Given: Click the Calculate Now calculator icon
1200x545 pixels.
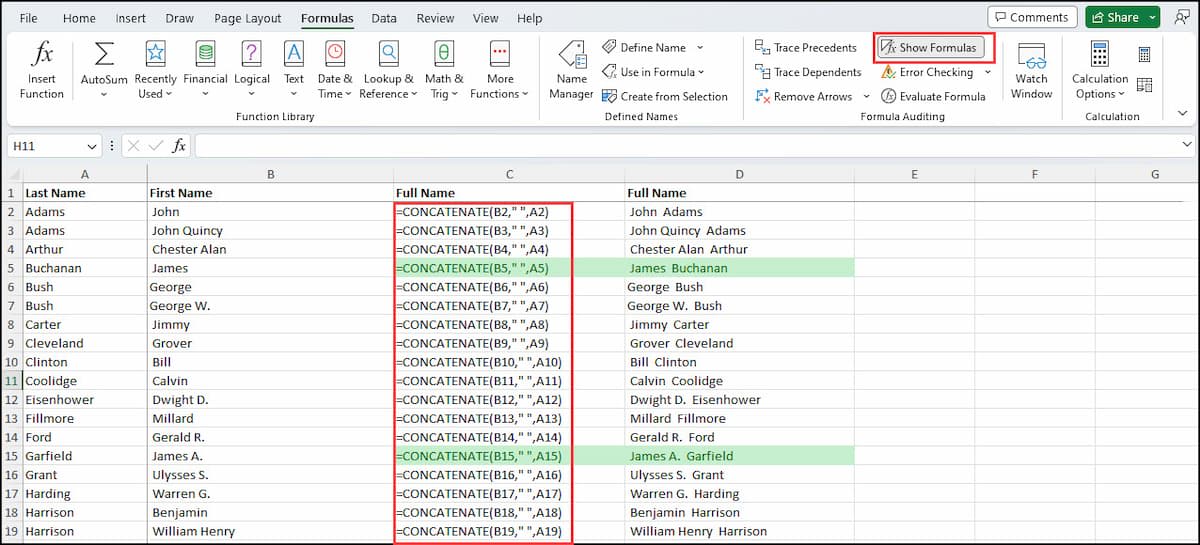Looking at the screenshot, I should [1145, 54].
